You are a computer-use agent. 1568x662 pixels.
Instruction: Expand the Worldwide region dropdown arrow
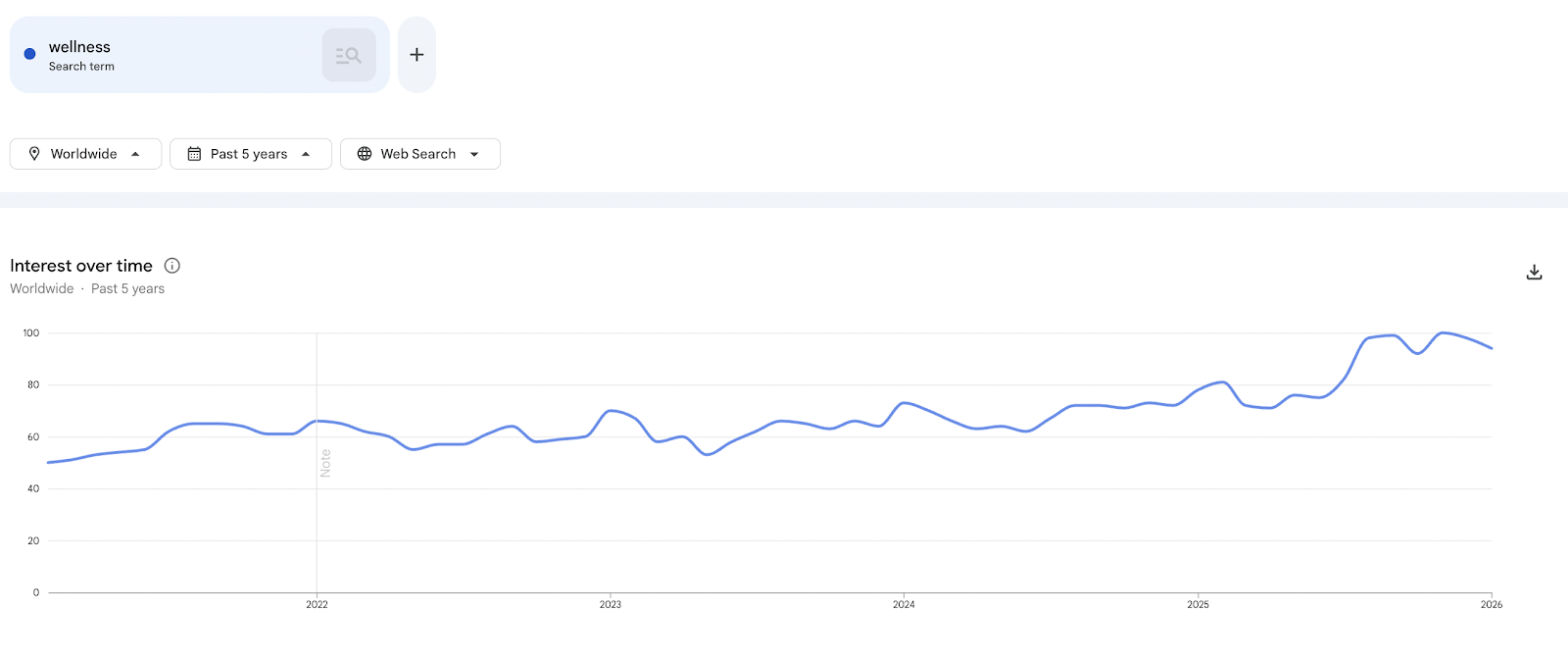[x=135, y=154]
